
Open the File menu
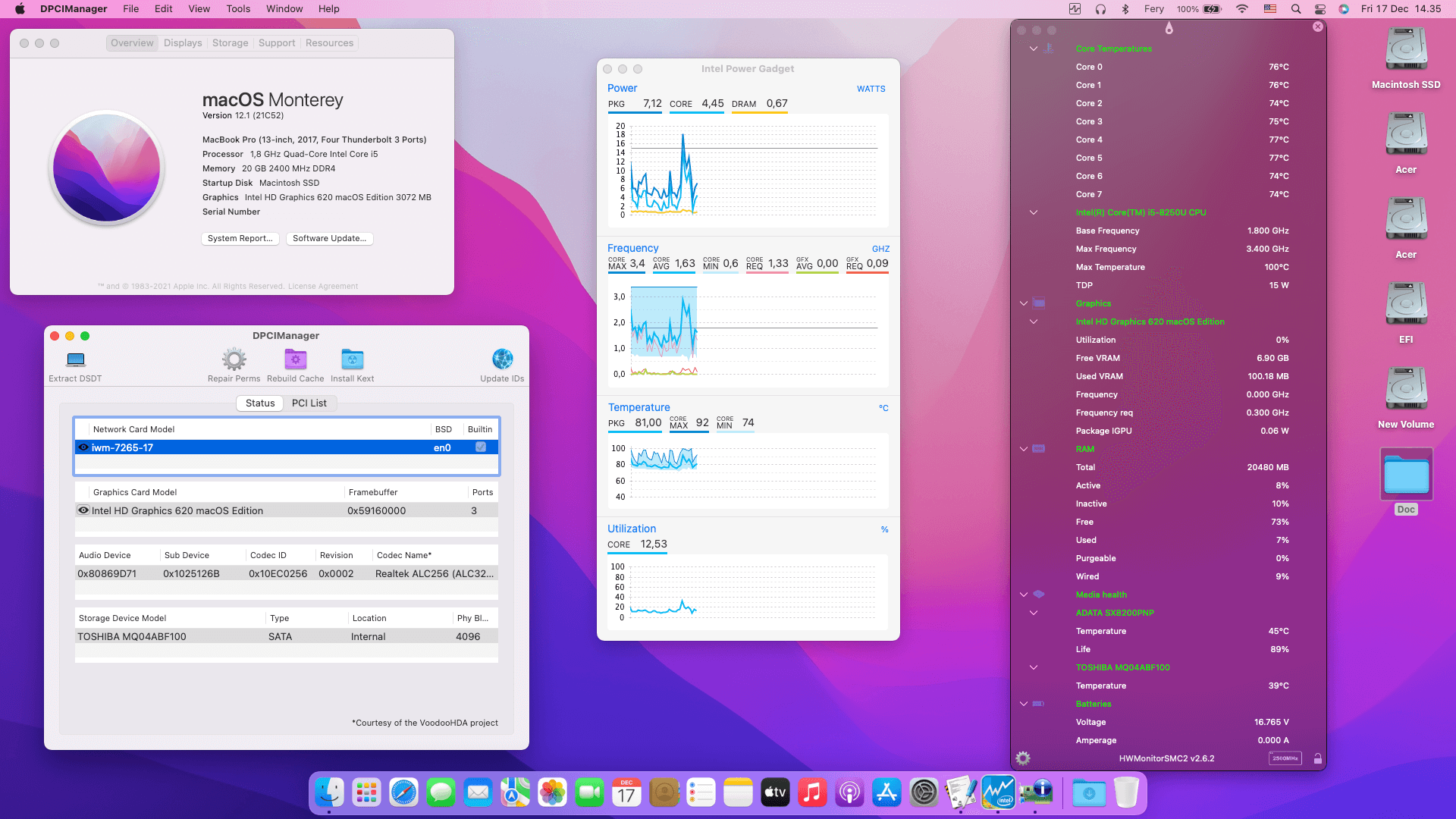[x=131, y=9]
